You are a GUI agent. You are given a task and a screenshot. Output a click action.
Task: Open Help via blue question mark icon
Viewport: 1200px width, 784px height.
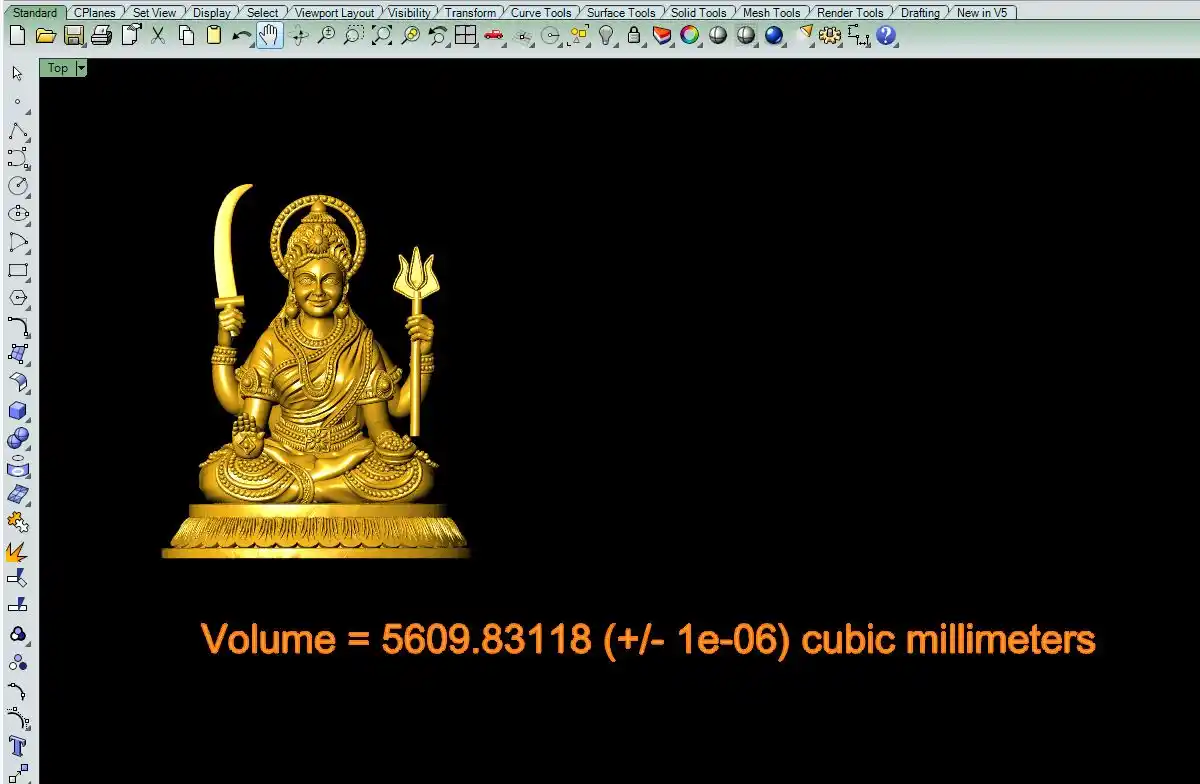(x=886, y=36)
